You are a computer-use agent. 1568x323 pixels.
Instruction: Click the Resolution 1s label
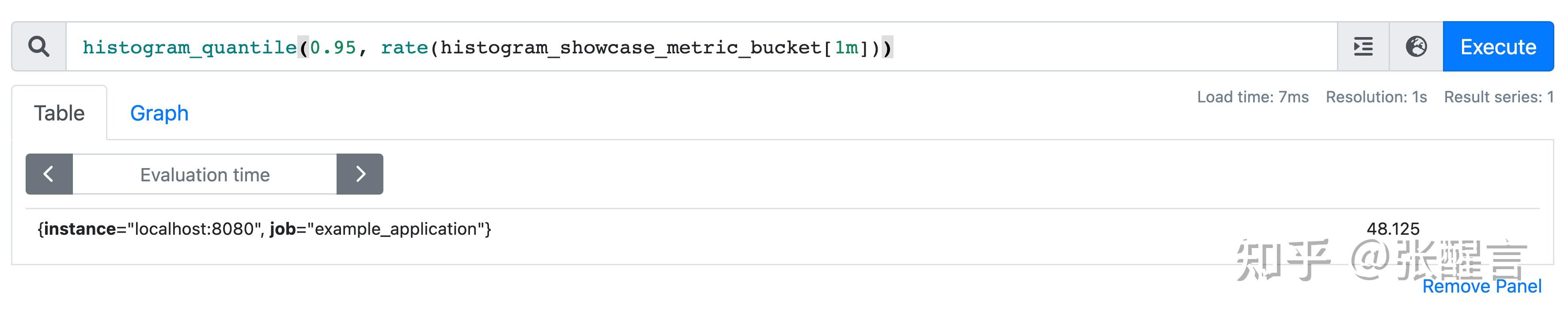(x=1377, y=97)
